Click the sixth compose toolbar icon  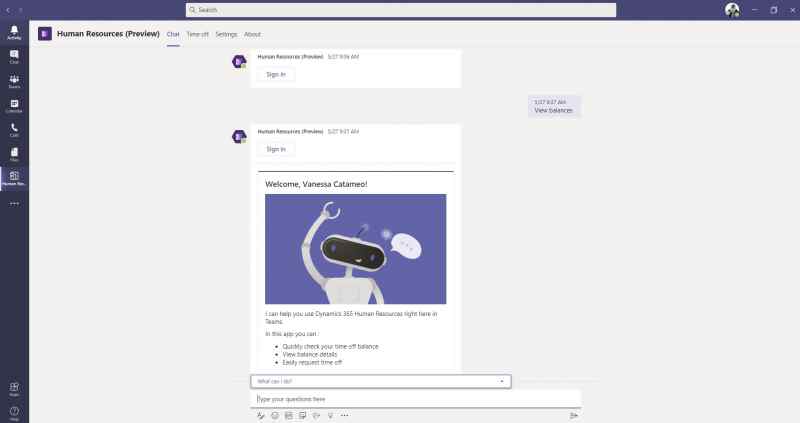pyautogui.click(x=331, y=416)
